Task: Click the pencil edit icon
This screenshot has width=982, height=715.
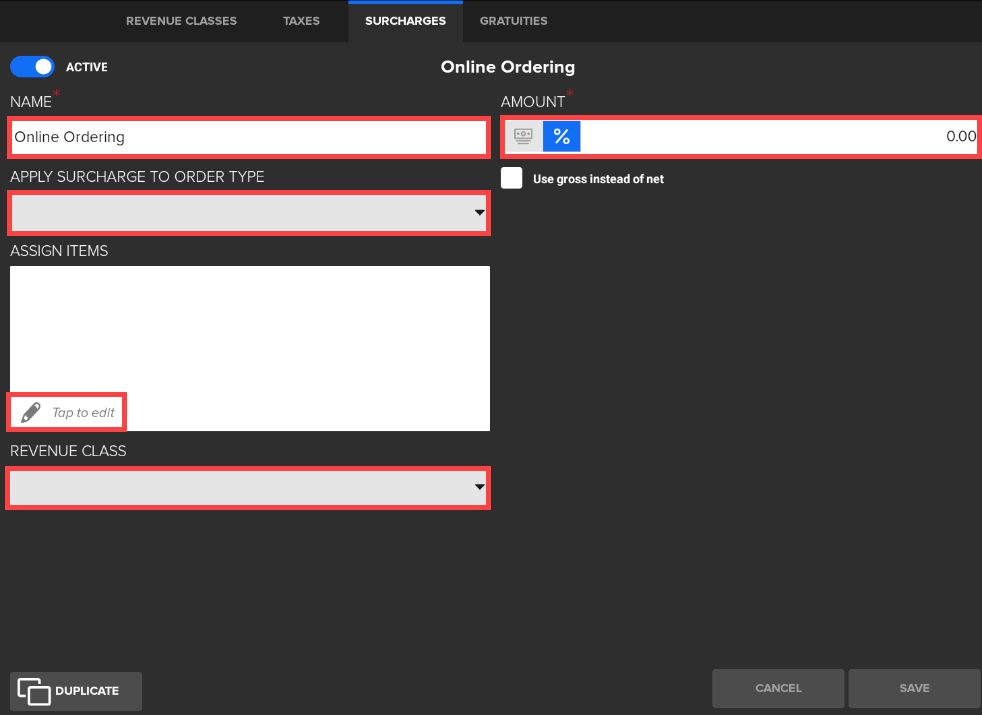Action: tap(31, 412)
